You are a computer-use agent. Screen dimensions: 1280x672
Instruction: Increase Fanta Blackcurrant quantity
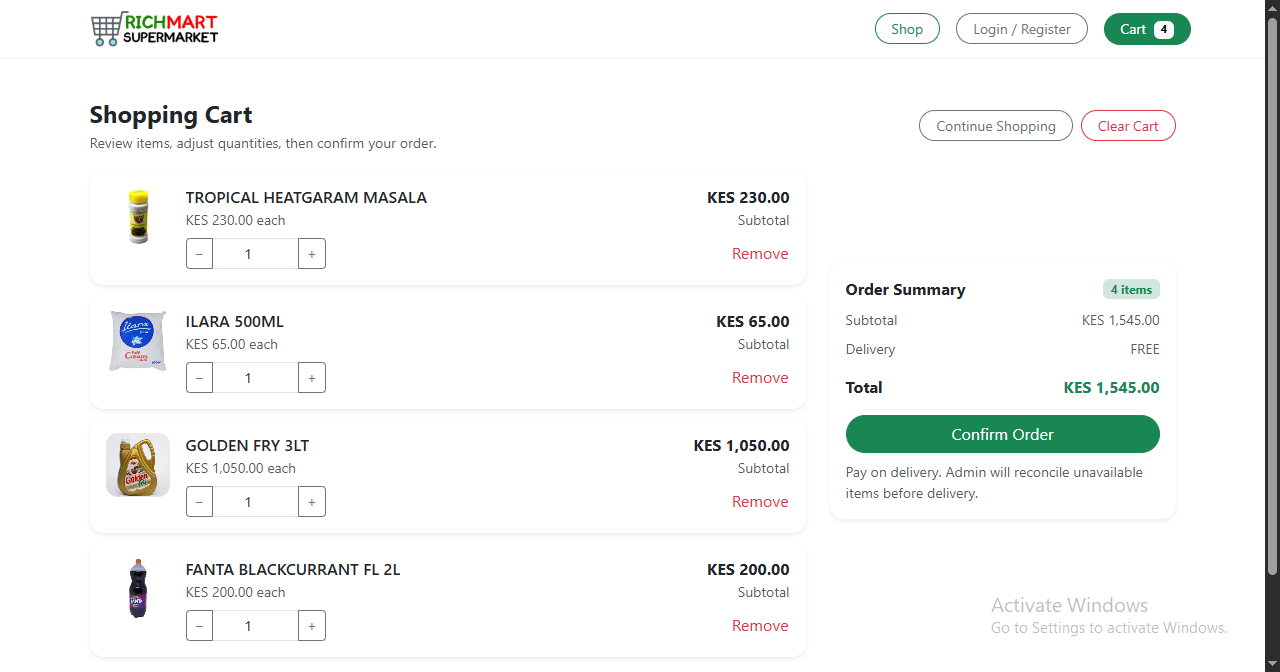pyautogui.click(x=312, y=626)
